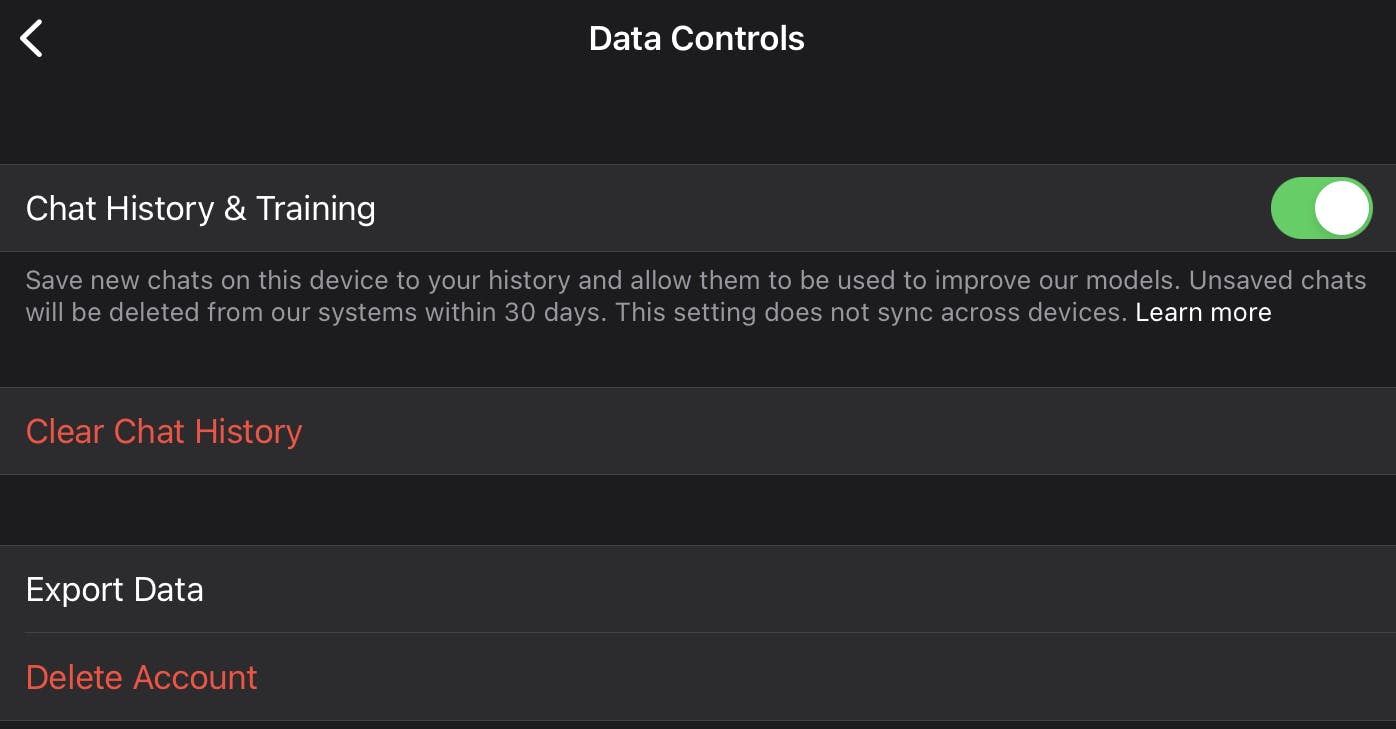The width and height of the screenshot is (1396, 729).
Task: Select the red Clear Chat History option
Action: pyautogui.click(x=164, y=431)
